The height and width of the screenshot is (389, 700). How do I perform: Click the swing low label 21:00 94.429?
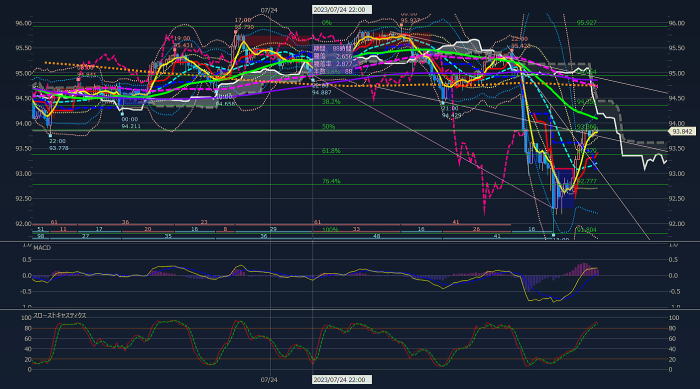(x=451, y=112)
